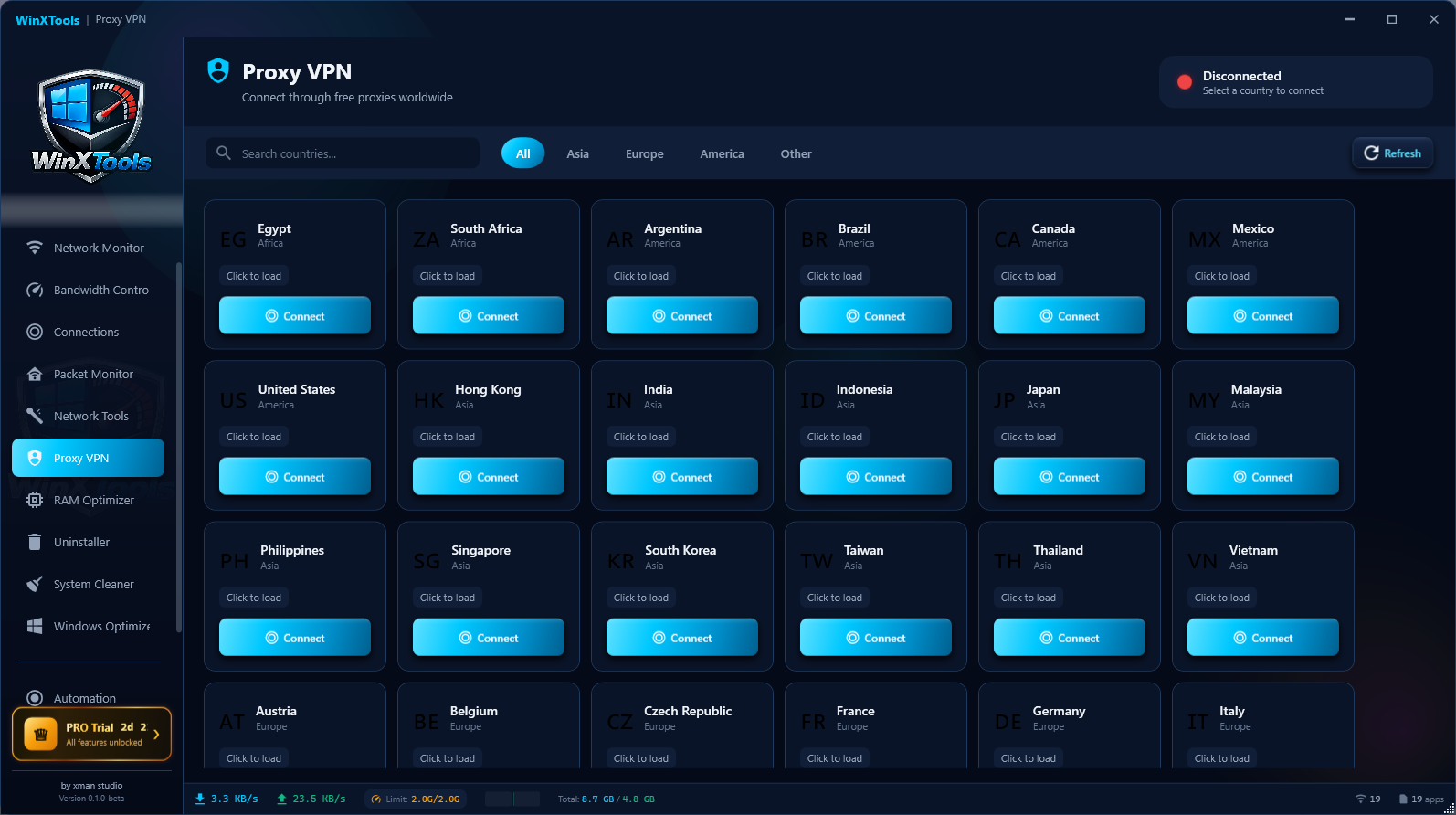The height and width of the screenshot is (815, 1456).
Task: Load proxies for Germany
Action: (x=1029, y=758)
